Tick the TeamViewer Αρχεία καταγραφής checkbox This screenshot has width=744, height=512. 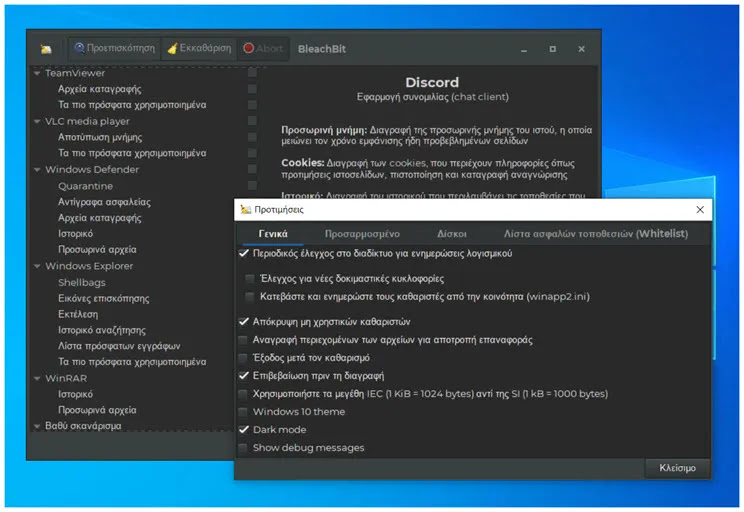click(252, 89)
